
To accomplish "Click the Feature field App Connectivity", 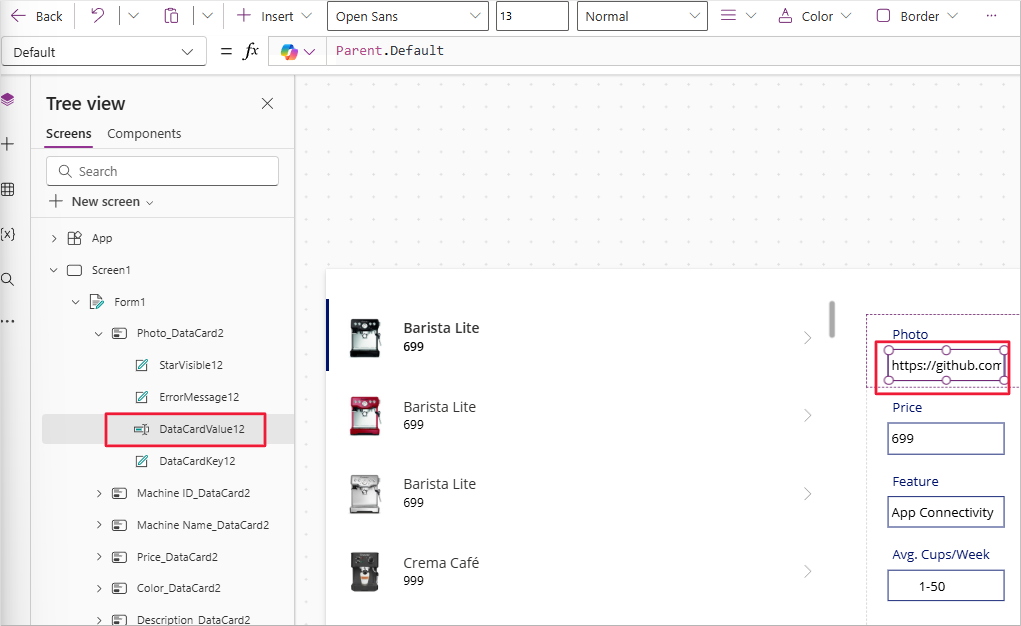I will point(945,512).
